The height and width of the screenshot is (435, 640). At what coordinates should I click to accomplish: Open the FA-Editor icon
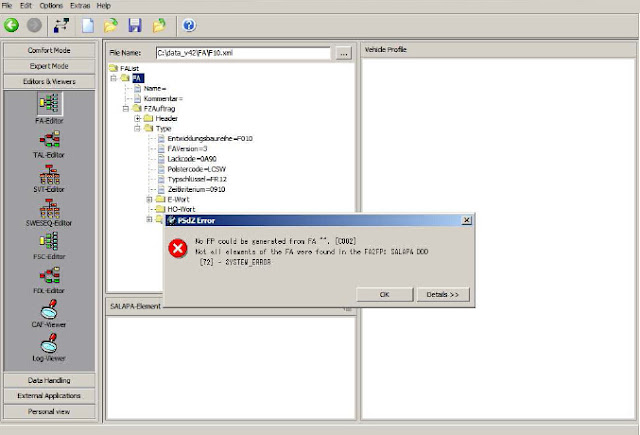pyautogui.click(x=49, y=103)
